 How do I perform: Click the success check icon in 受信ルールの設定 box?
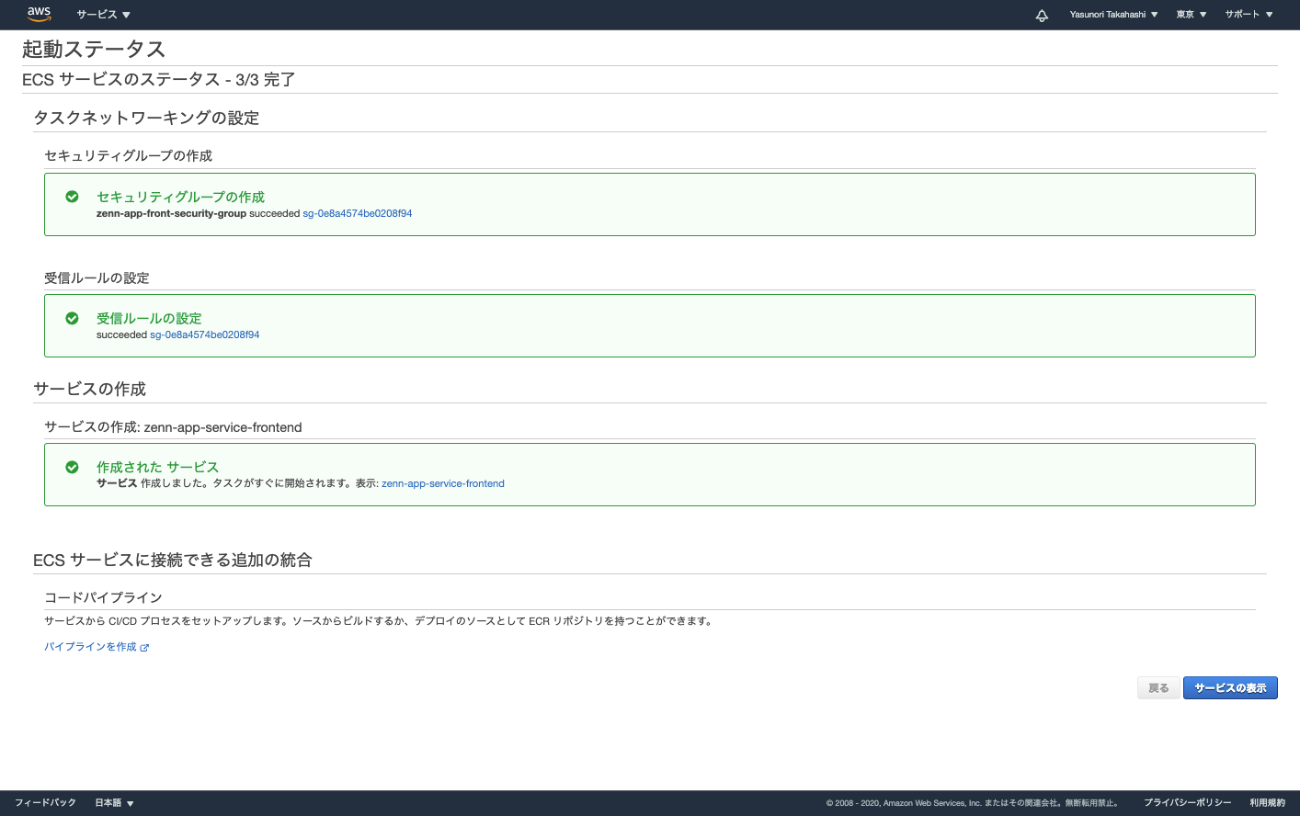pos(72,320)
